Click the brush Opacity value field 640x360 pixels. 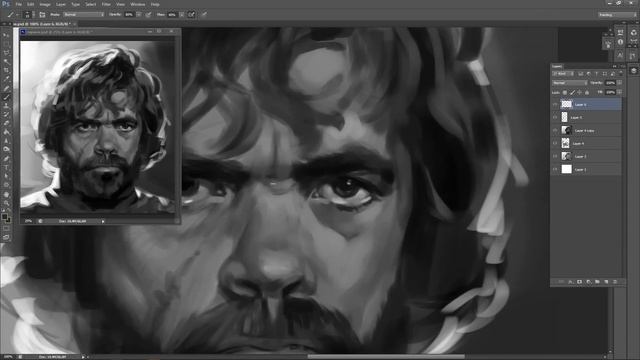coord(129,15)
